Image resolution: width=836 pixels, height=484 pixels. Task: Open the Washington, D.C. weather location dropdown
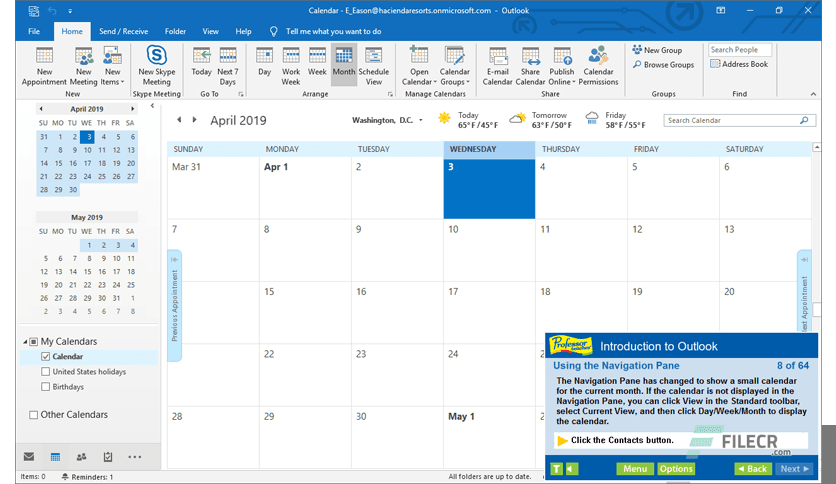tap(421, 120)
